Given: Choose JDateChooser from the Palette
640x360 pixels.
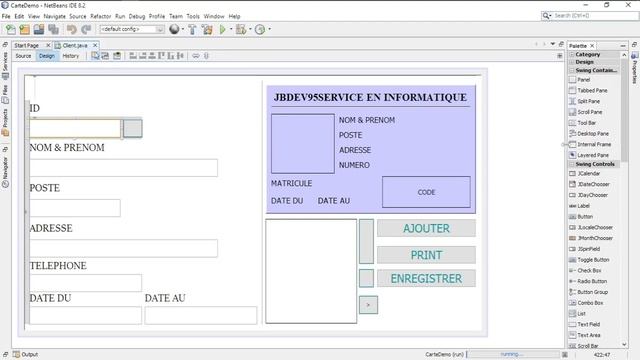Looking at the screenshot, I should pos(589,184).
